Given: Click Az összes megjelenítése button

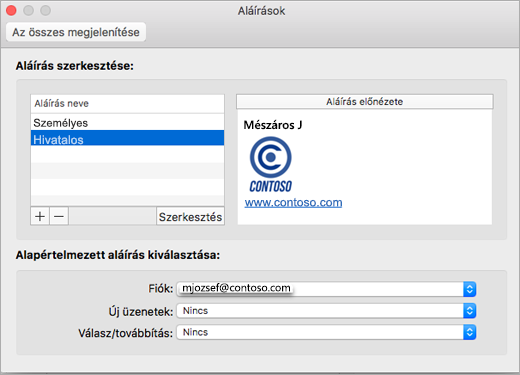Looking at the screenshot, I should click(76, 32).
